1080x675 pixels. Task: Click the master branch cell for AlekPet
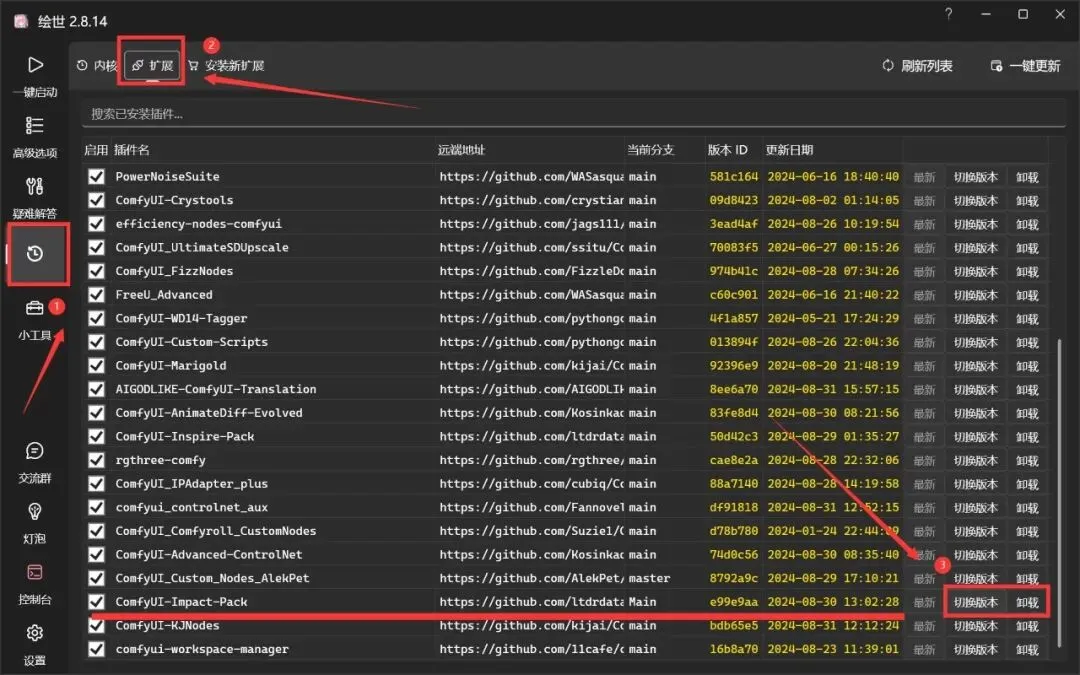pyautogui.click(x=649, y=578)
